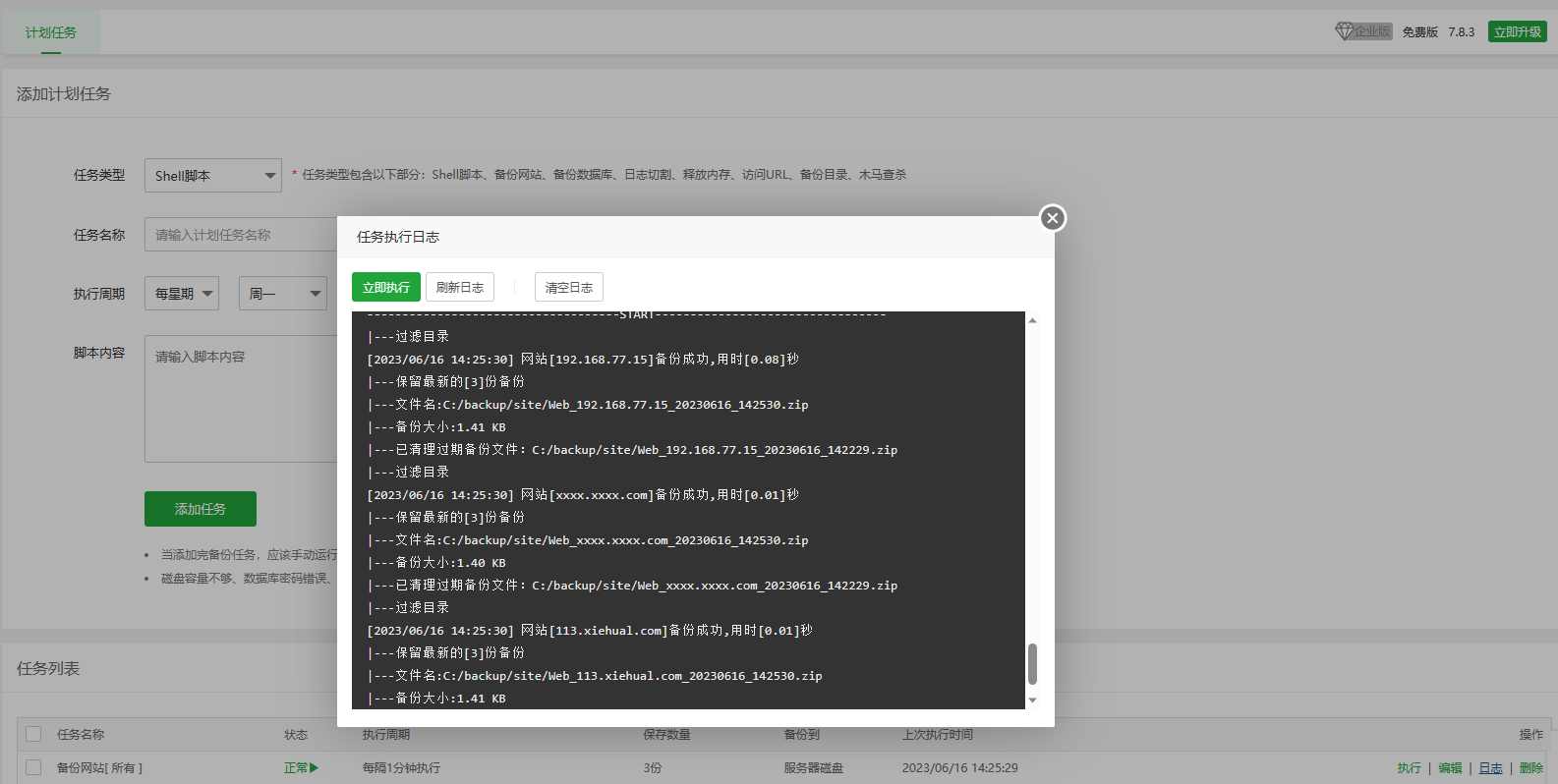Click the 立即升级 button
1558x784 pixels.
[x=1518, y=31]
